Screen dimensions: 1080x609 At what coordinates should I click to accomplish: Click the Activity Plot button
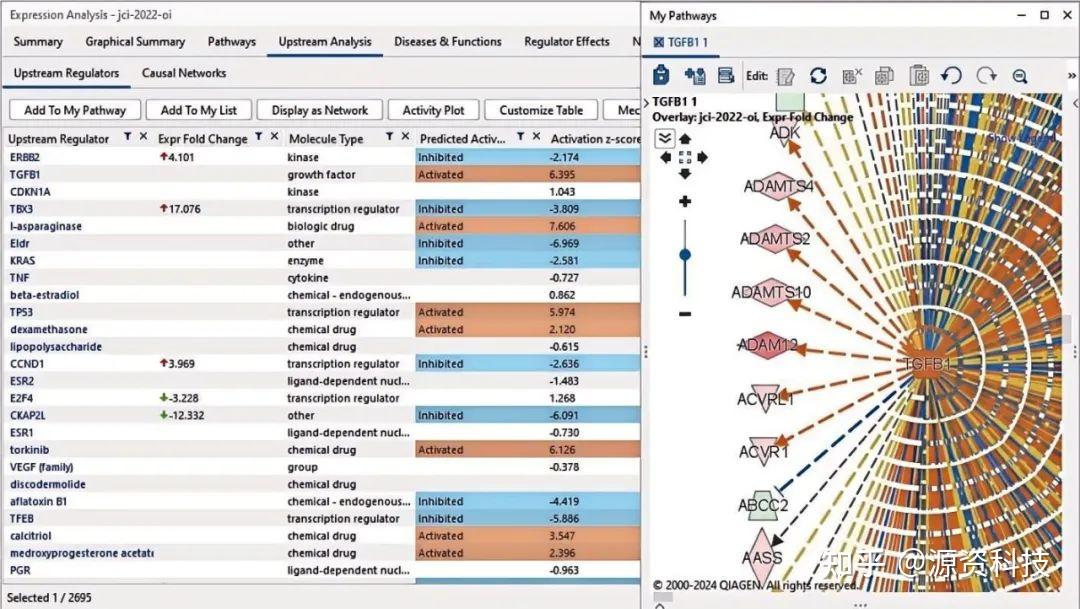click(x=433, y=110)
